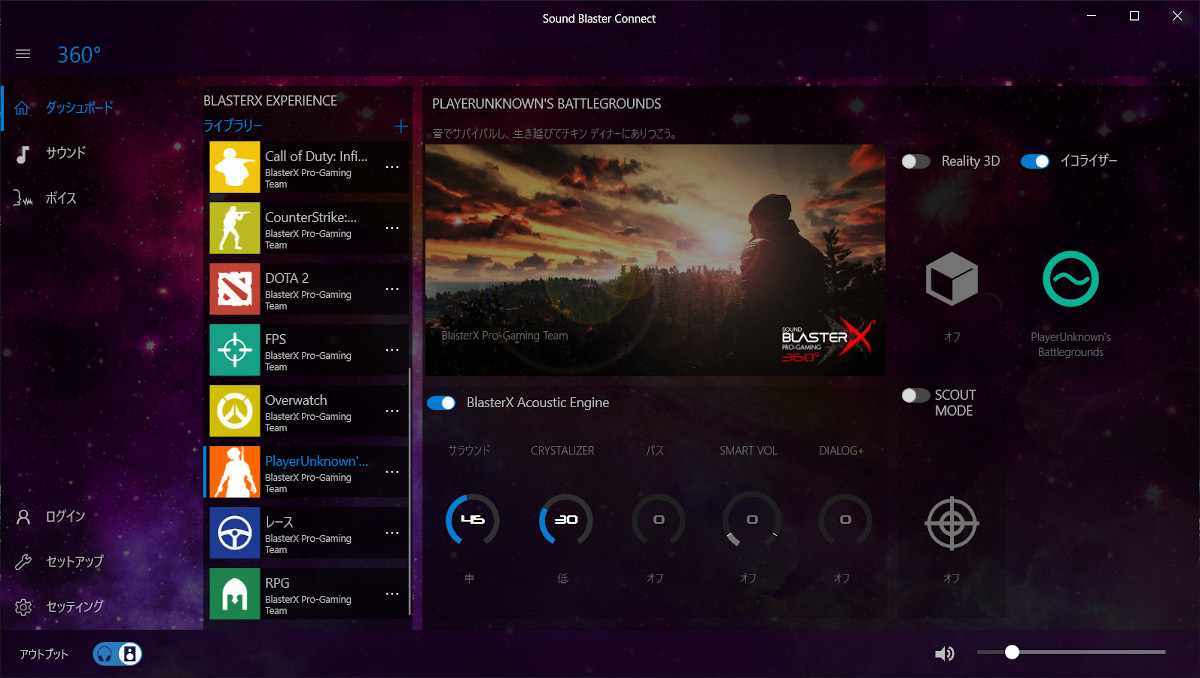Click the Overwatch profile name text
Viewport: 1200px width, 678px height.
click(296, 400)
